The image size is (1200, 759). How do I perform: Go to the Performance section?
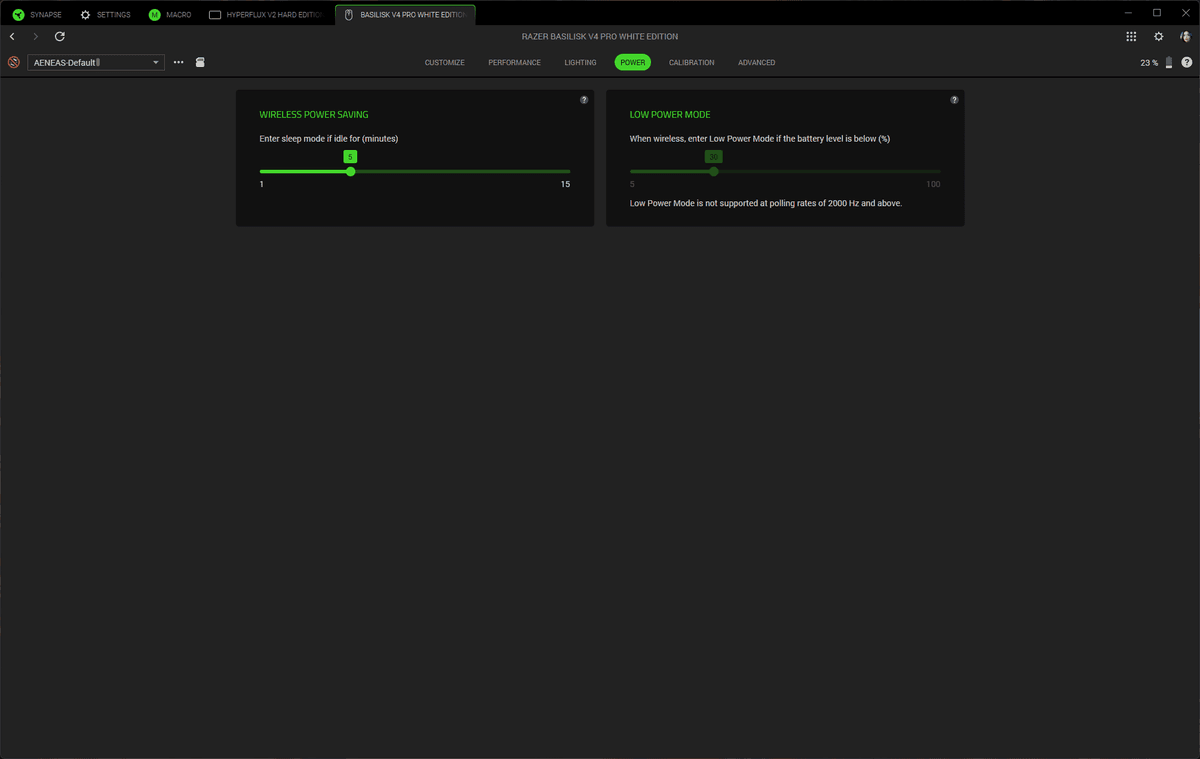pyautogui.click(x=514, y=62)
